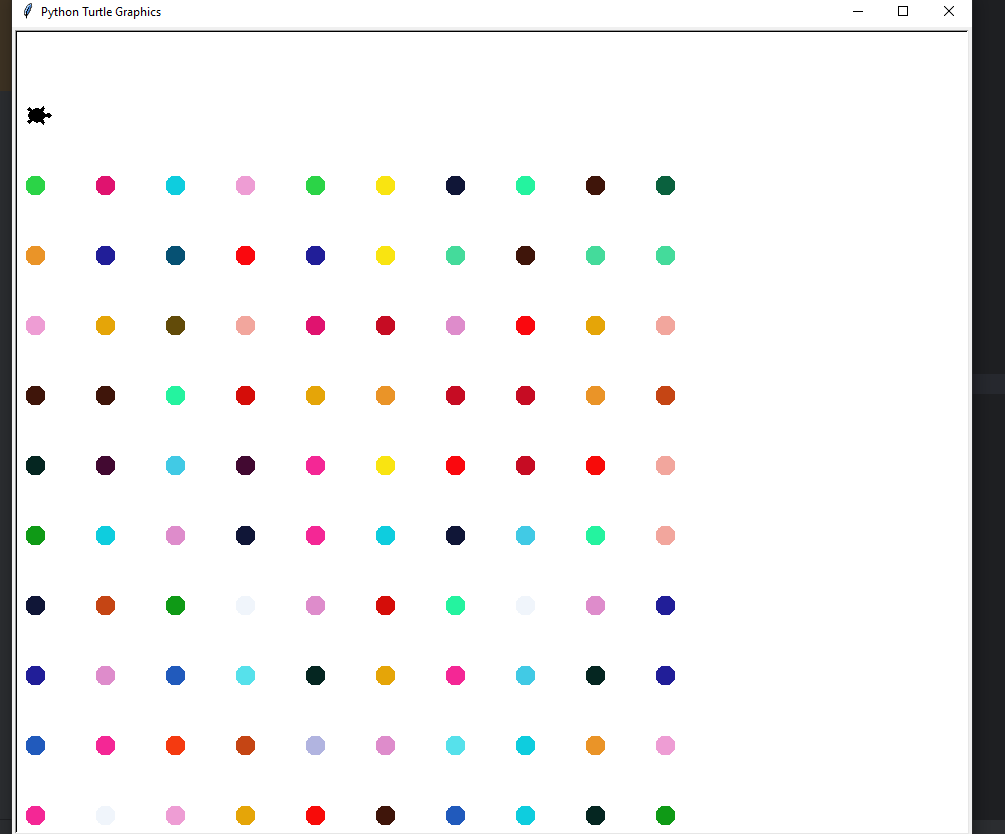Pick the dark green dot ending the first row
Viewport: 1005px width, 834px height.
tap(665, 185)
